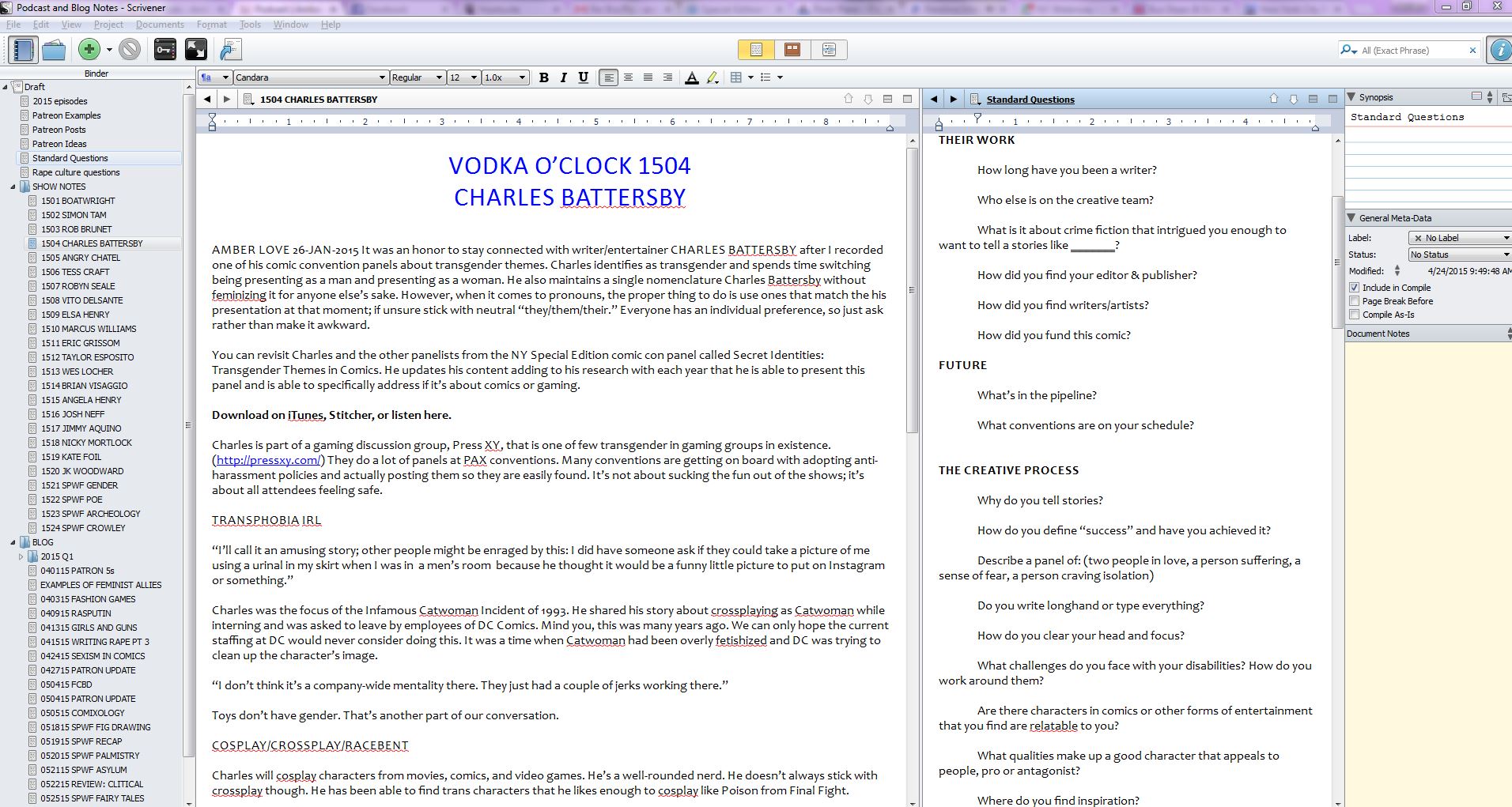Click next document arrow in left editor header
1512x807 pixels.
click(x=868, y=100)
